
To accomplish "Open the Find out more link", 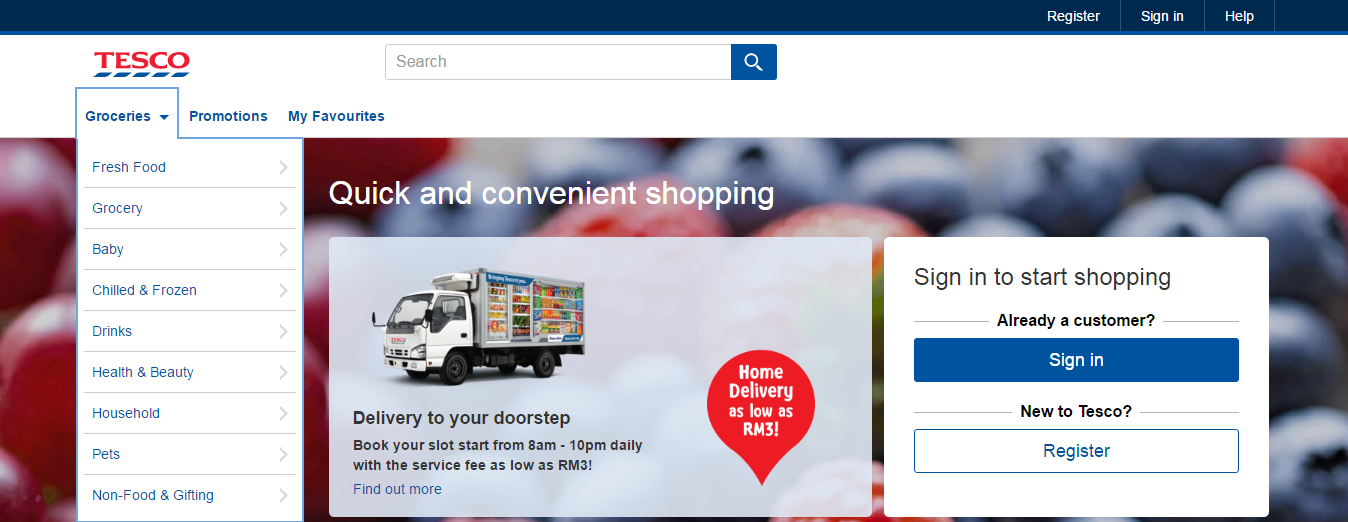I will [x=397, y=489].
